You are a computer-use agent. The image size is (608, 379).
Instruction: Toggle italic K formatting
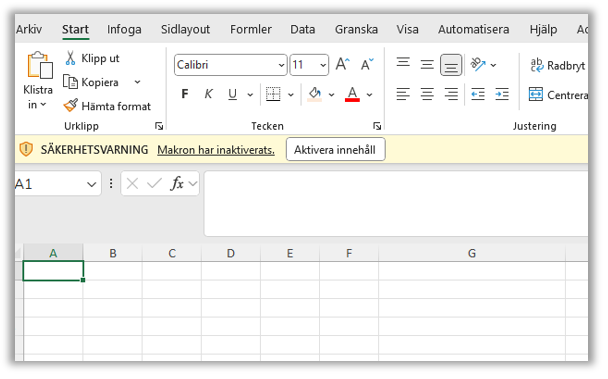[x=208, y=94]
